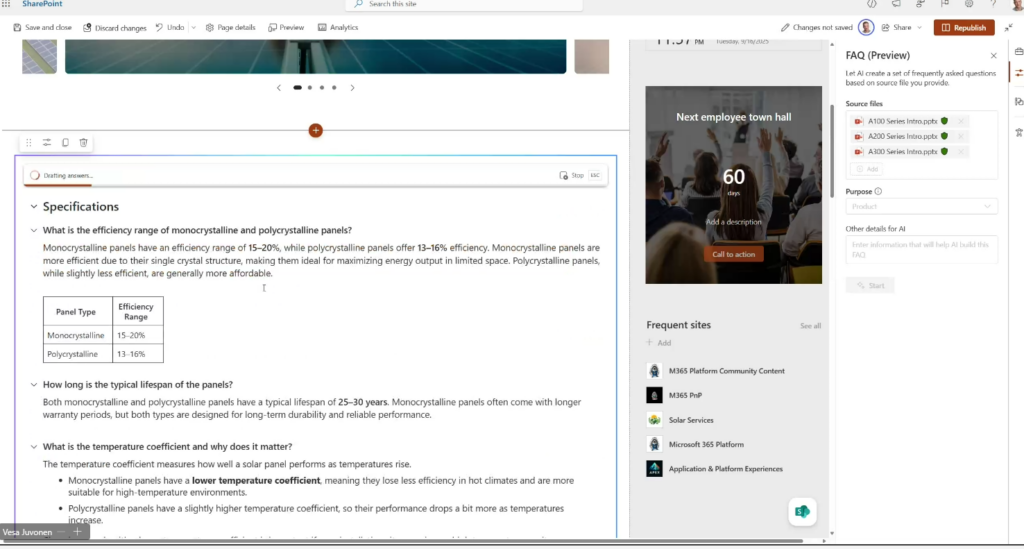Duplicate the web part
This screenshot has width=1024, height=549.
[65, 142]
